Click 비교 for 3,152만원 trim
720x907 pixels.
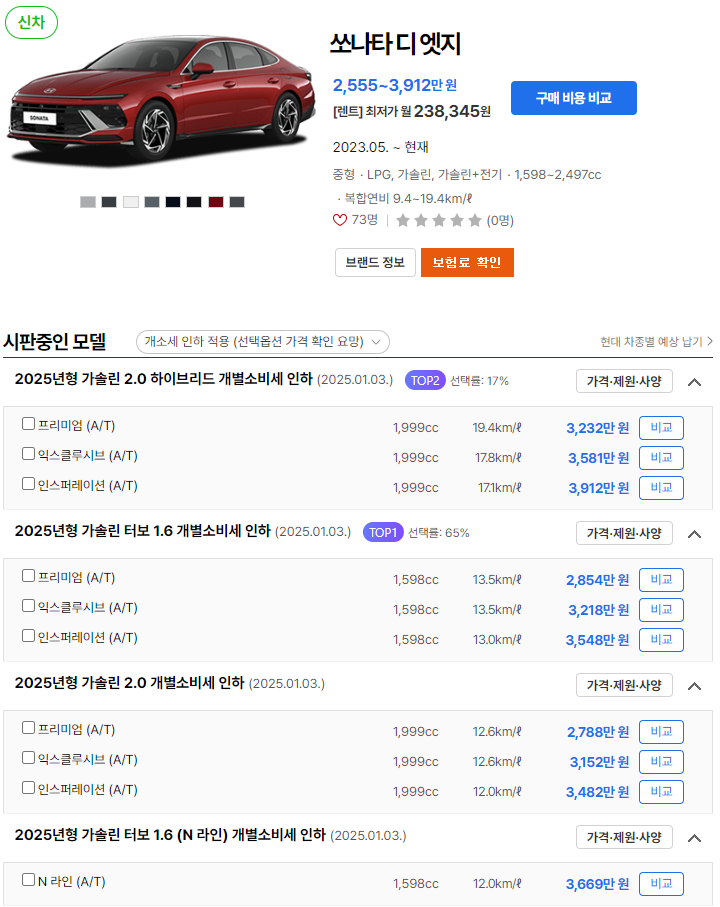661,762
